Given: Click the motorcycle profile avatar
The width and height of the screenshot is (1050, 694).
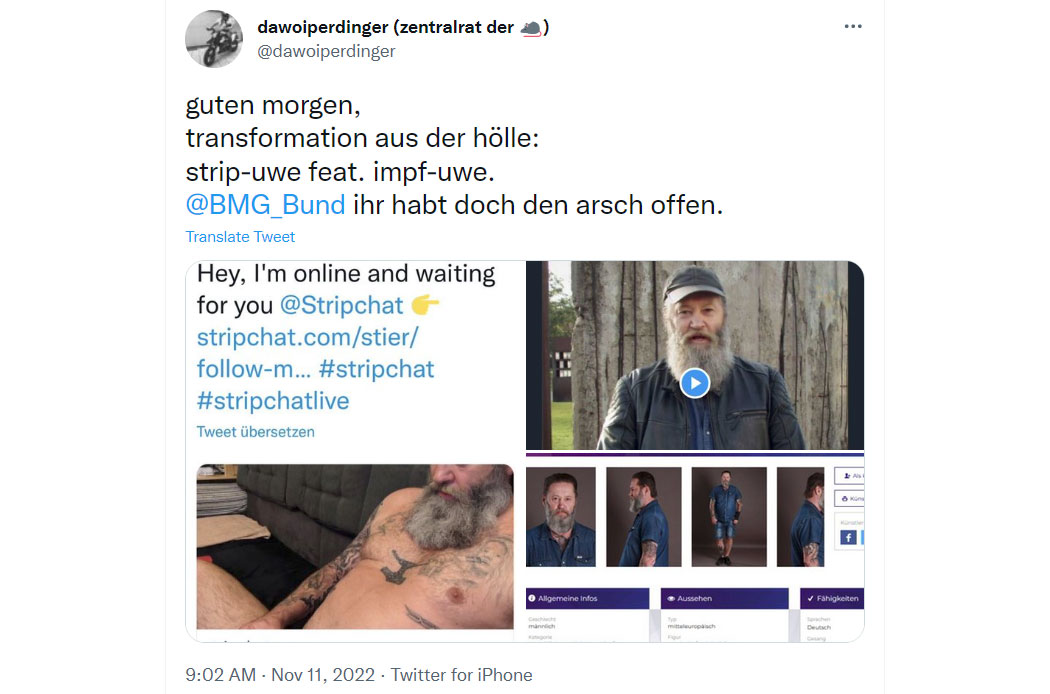Looking at the screenshot, I should click(214, 39).
